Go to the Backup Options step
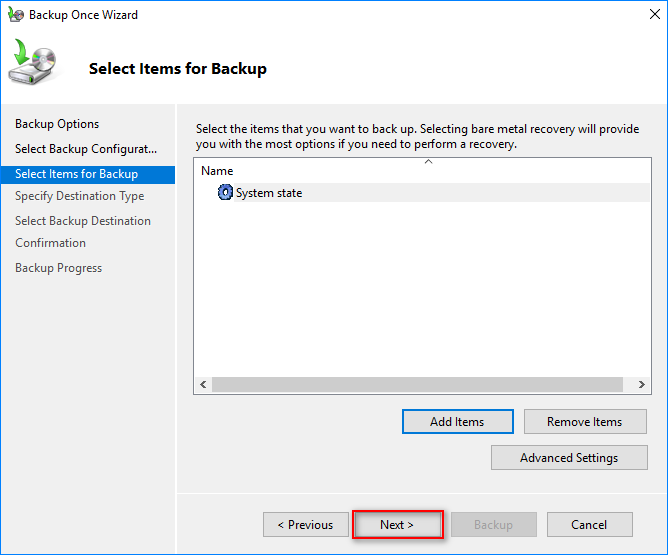This screenshot has width=668, height=555. point(57,124)
